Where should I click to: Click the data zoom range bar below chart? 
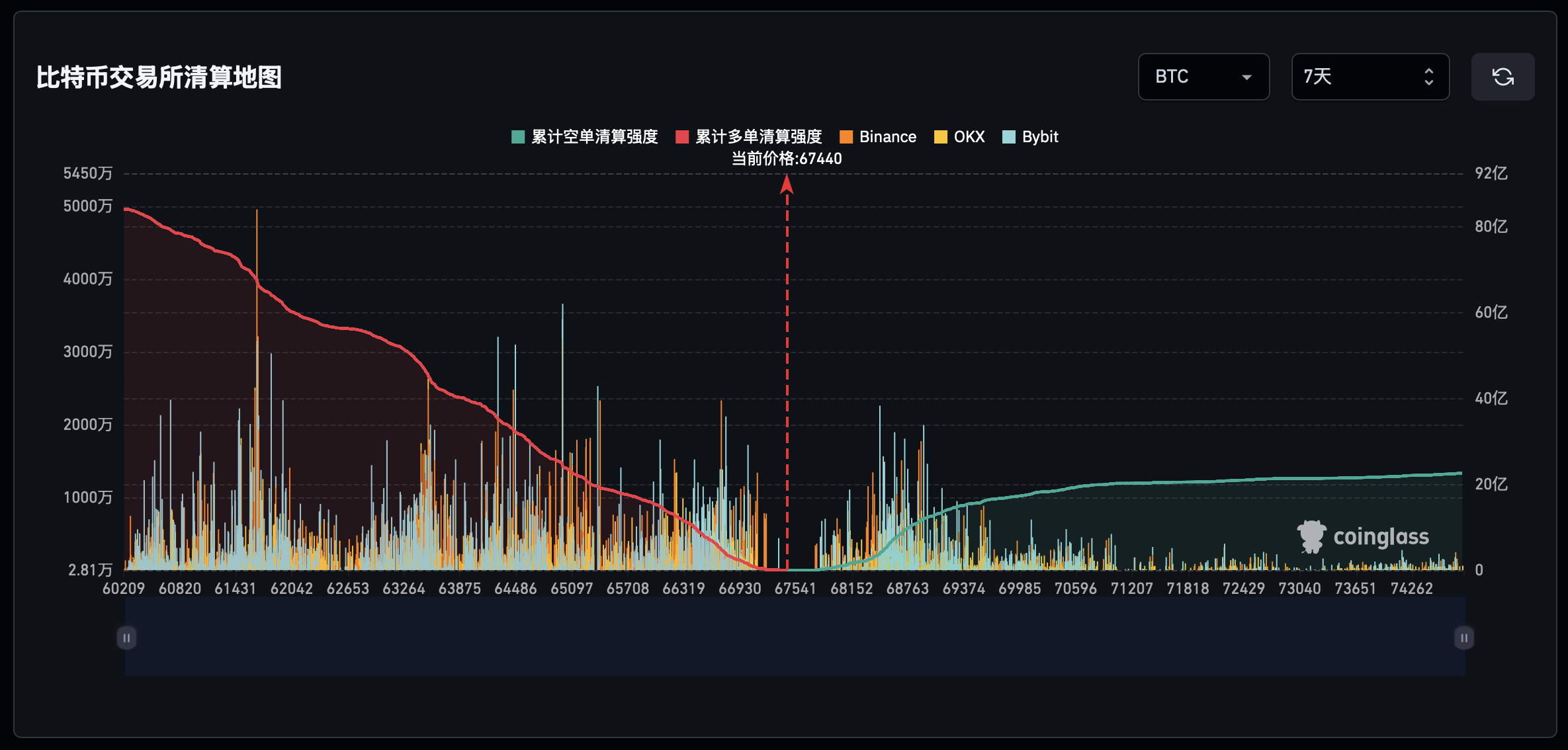(795, 637)
